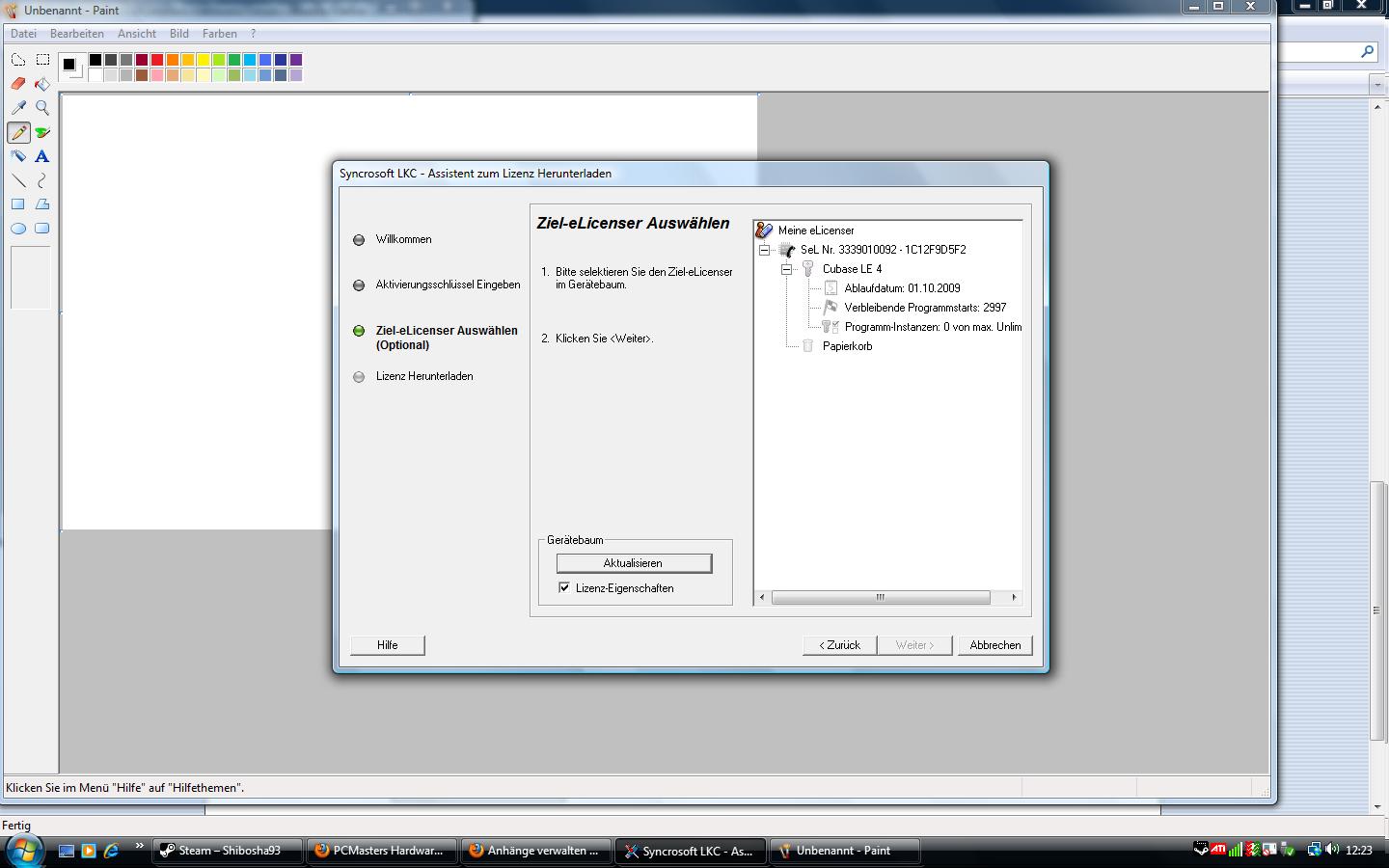Launch Internet Explorer from quick launch

111,851
